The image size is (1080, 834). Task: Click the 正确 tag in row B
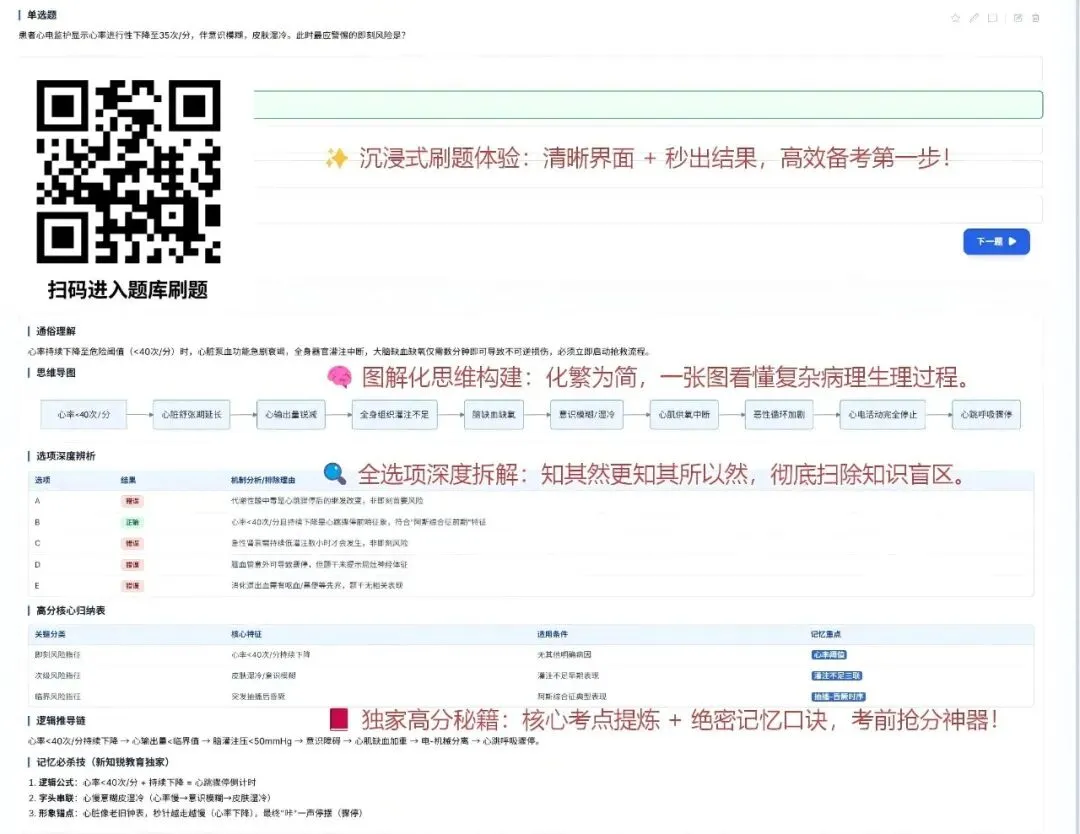click(x=132, y=523)
